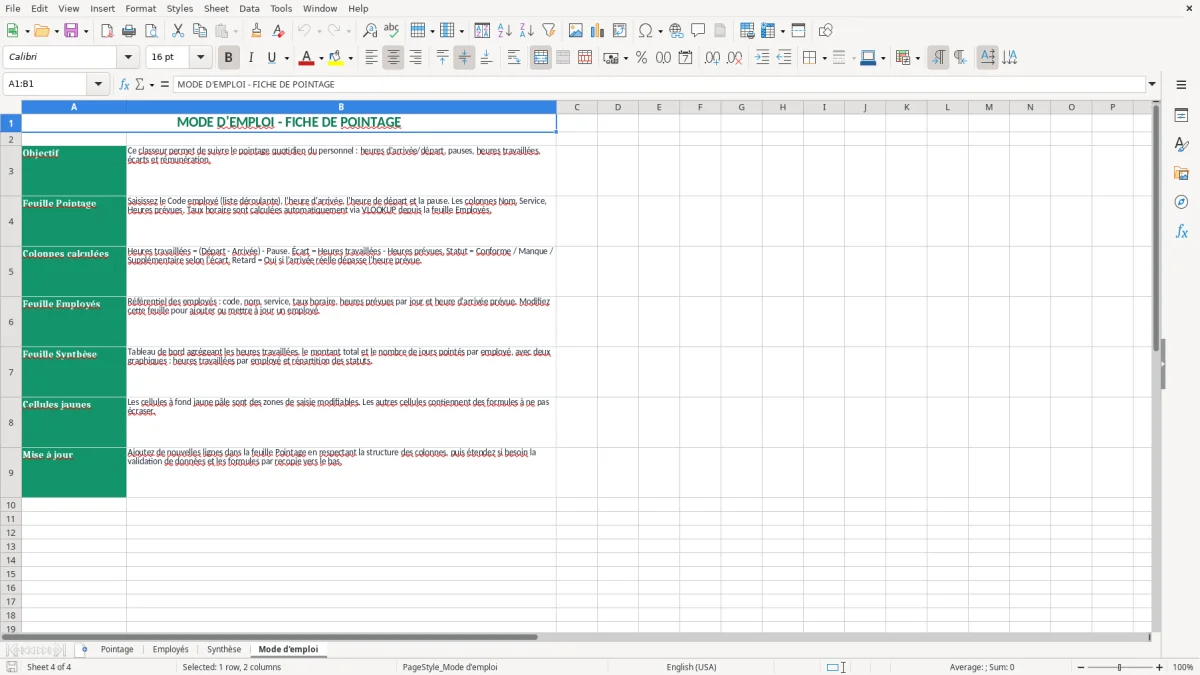Insert Special Character omega icon
Viewport: 1200px width, 675px height.
645,31
